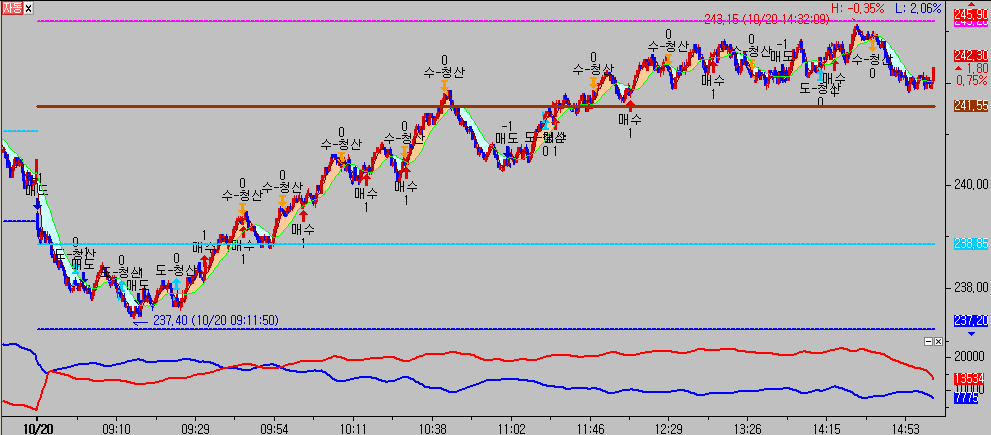The height and width of the screenshot is (435, 991).
Task: Minimize the lower indicator sub-panel
Action: click(928, 341)
